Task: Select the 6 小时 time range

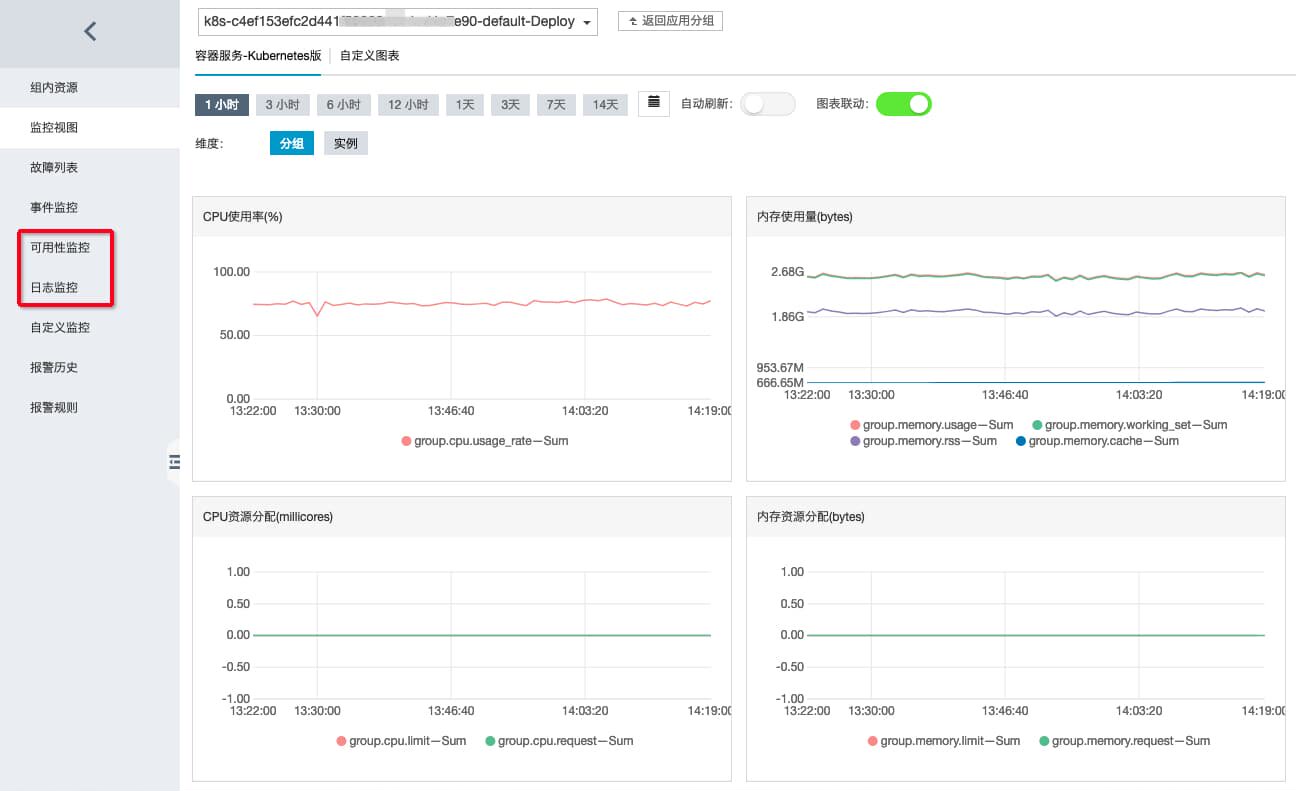Action: [344, 104]
